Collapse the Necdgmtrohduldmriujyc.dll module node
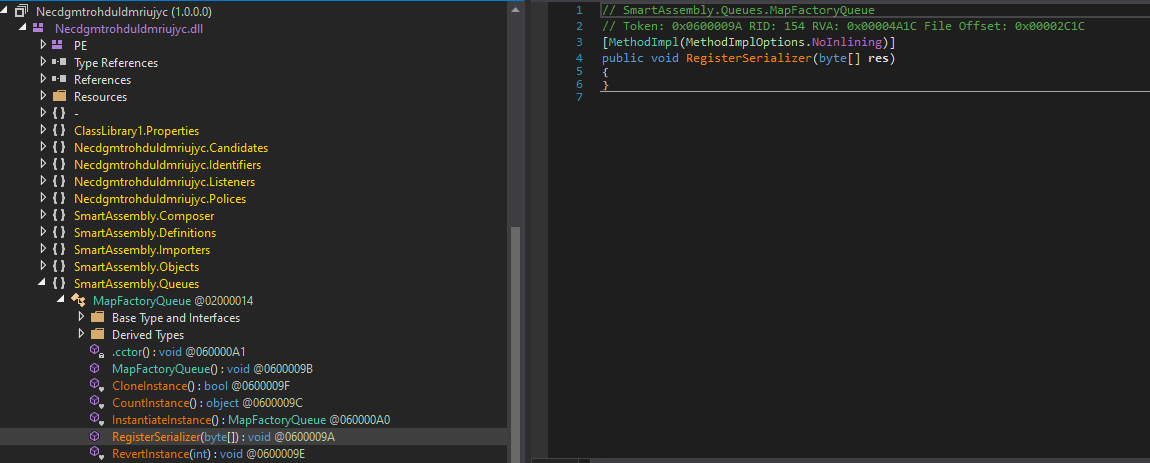Viewport: 1150px width, 463px height. click(x=24, y=29)
